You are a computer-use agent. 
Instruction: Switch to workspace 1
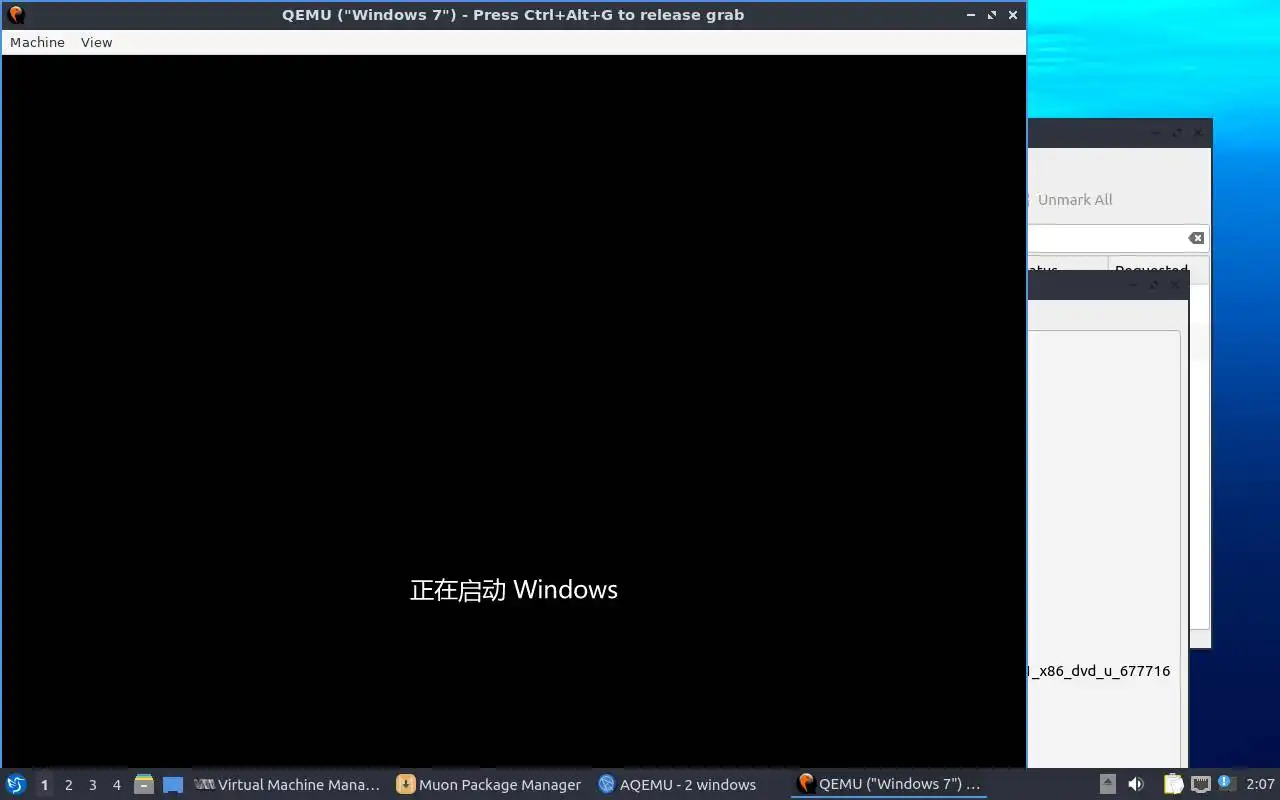click(44, 785)
